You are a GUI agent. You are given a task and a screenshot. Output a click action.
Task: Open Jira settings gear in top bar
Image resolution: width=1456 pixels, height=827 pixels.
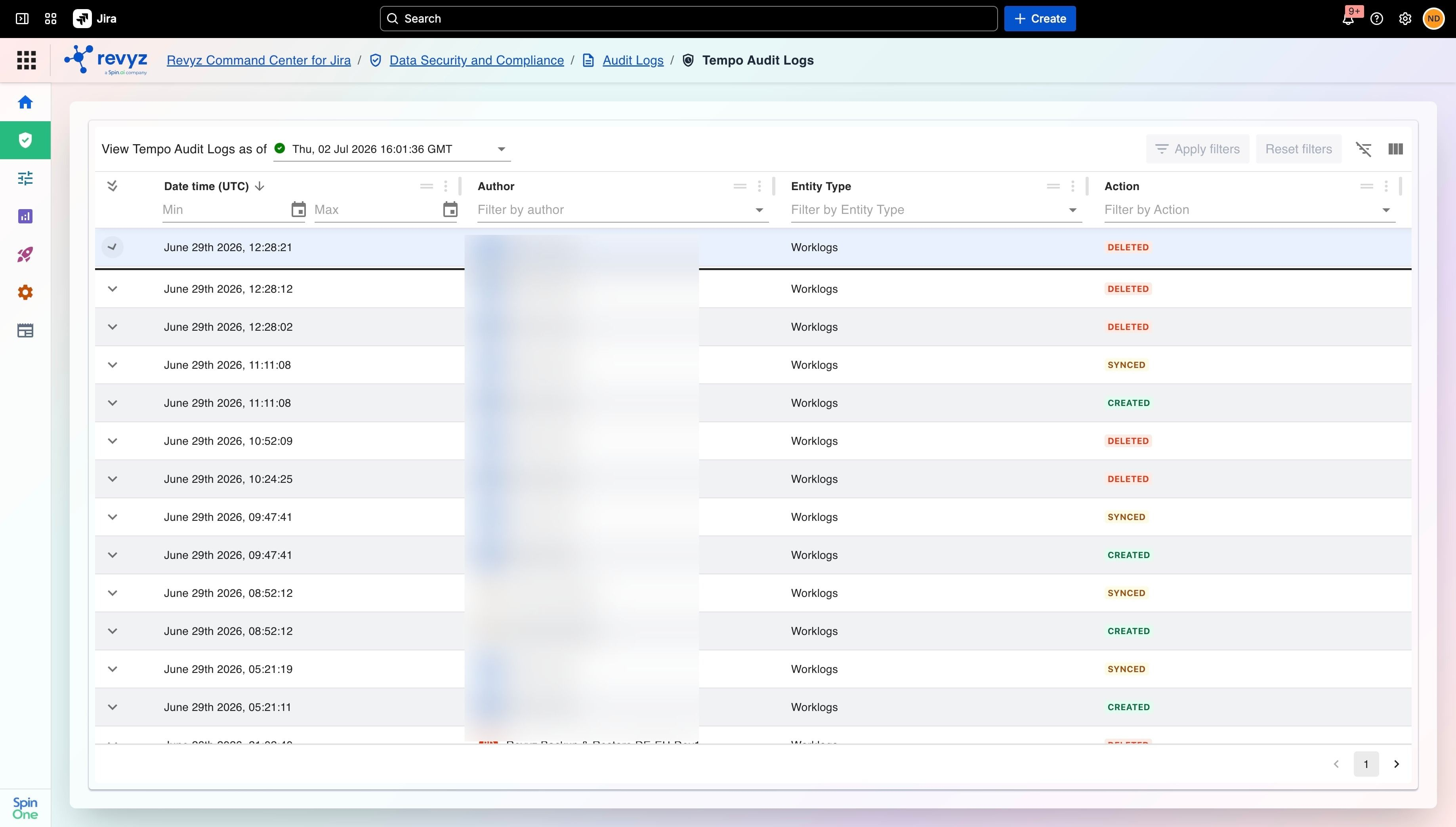1405,19
